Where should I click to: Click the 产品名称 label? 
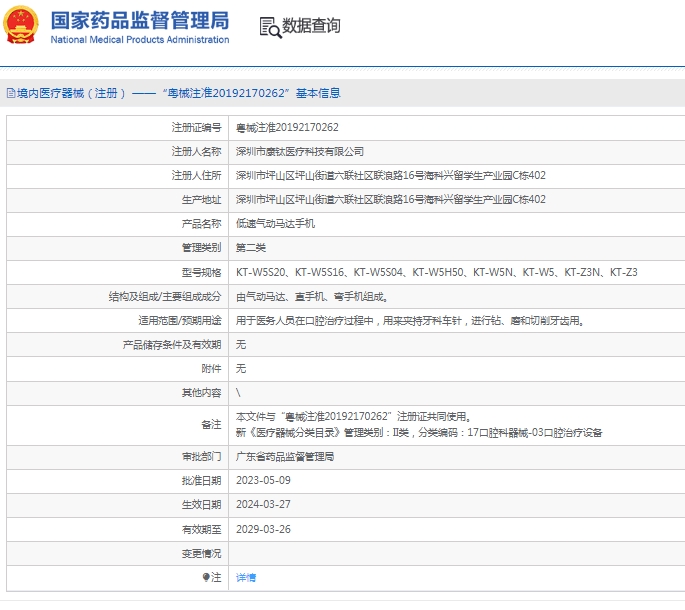point(201,224)
